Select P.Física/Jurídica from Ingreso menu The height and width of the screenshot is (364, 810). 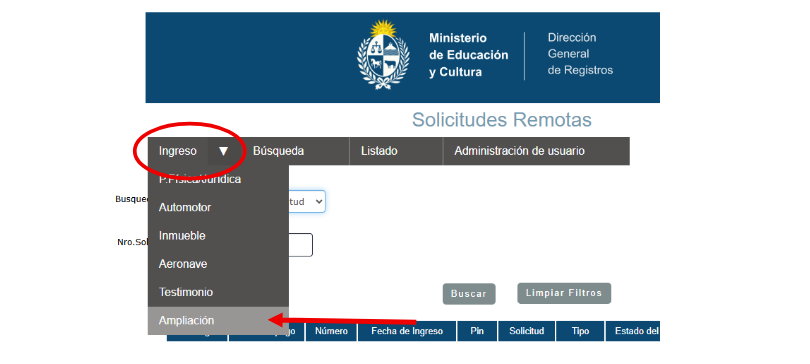218,179
